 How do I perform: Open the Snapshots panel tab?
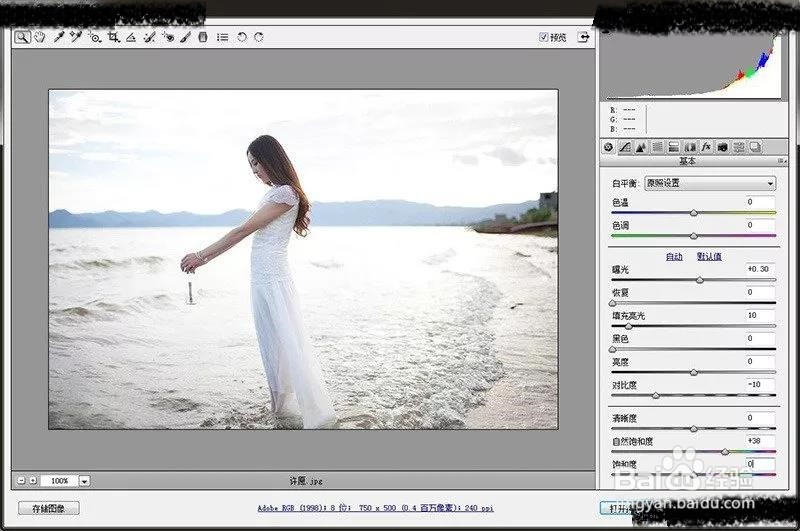755,147
